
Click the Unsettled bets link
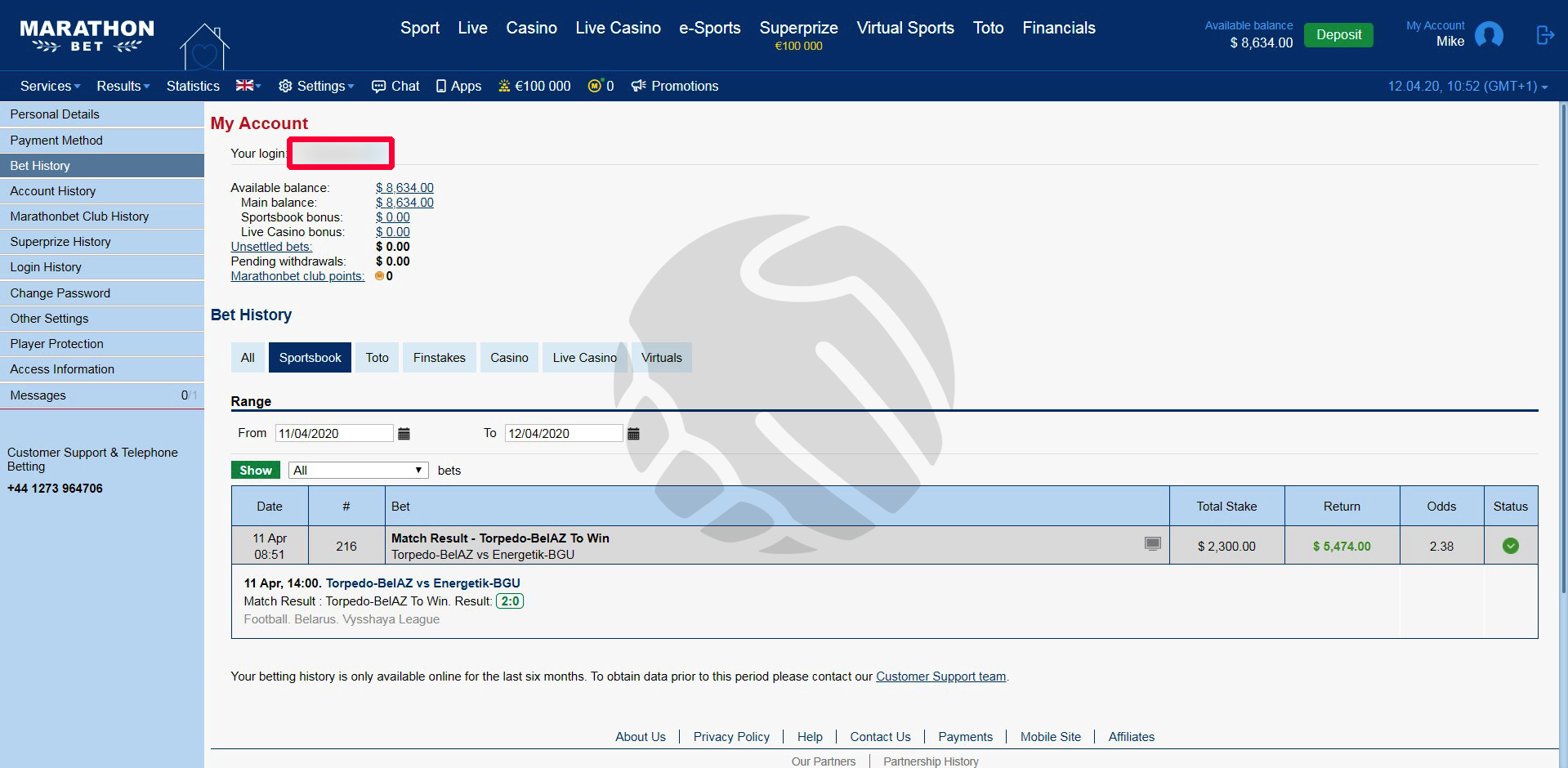271,247
